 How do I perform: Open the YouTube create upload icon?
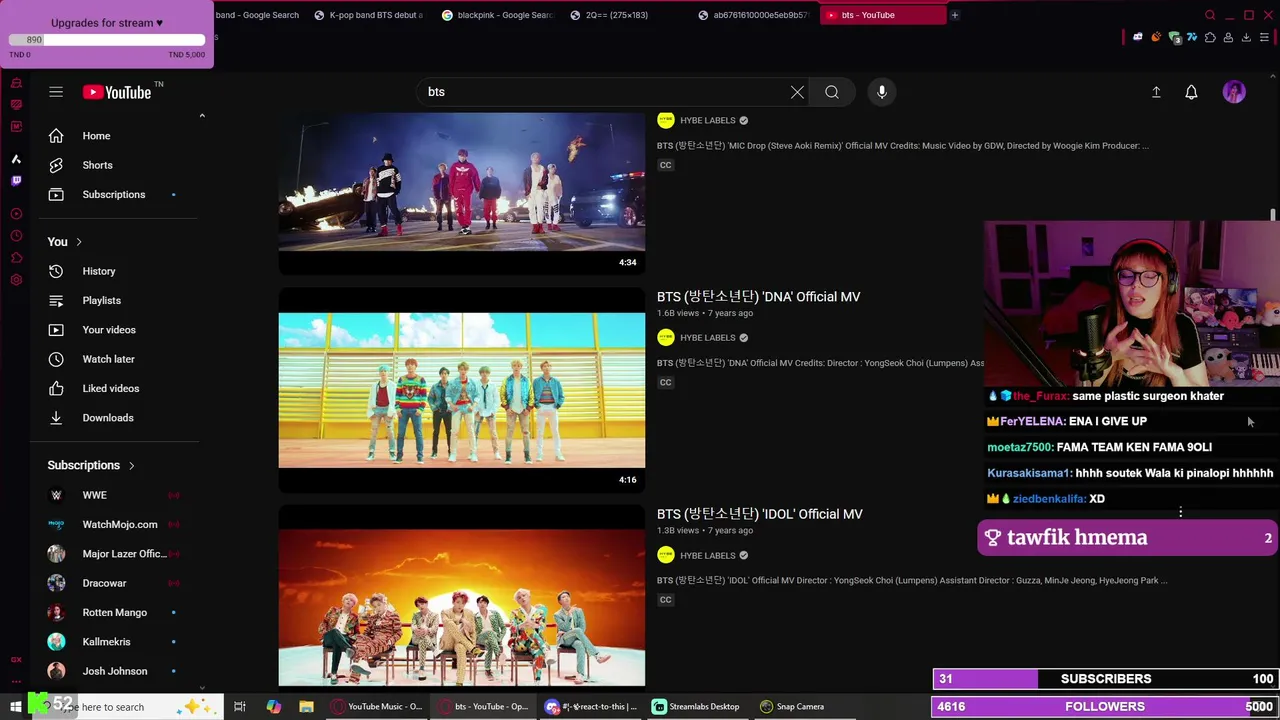(1156, 92)
